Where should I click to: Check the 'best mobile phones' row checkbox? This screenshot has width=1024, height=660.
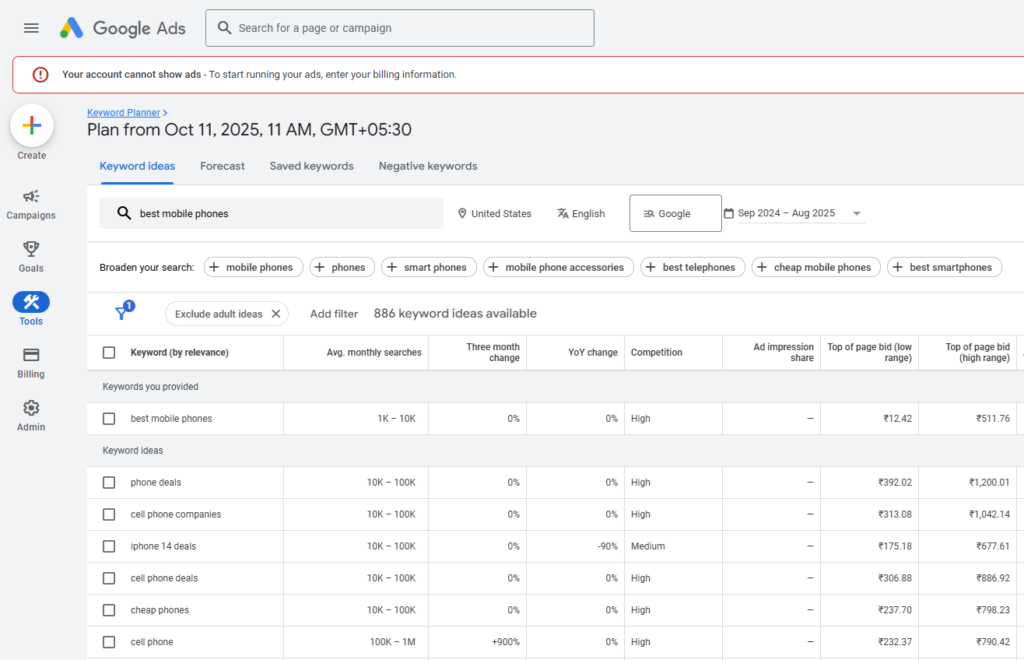pyautogui.click(x=109, y=419)
